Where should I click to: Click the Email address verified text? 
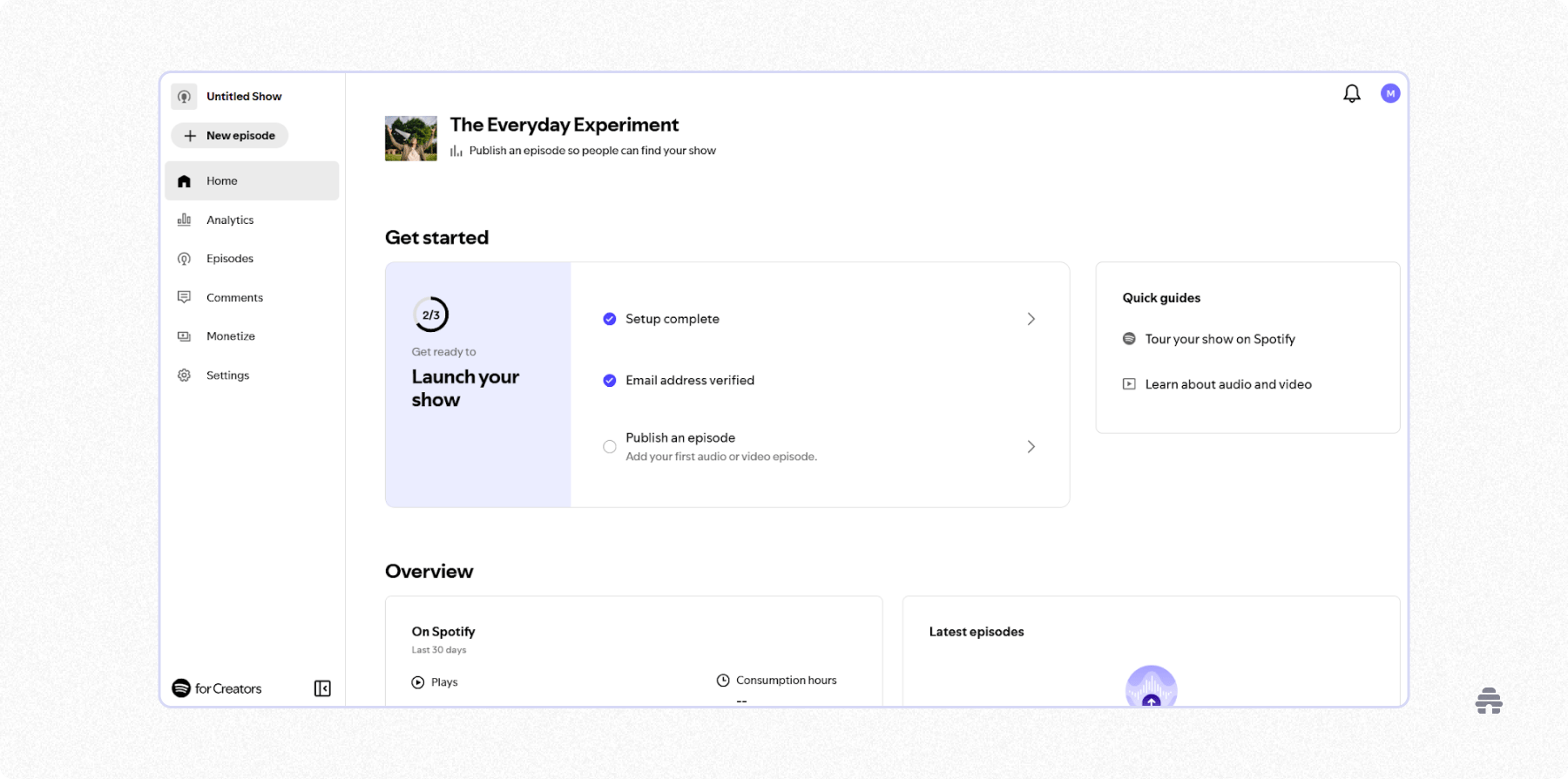pyautogui.click(x=690, y=381)
